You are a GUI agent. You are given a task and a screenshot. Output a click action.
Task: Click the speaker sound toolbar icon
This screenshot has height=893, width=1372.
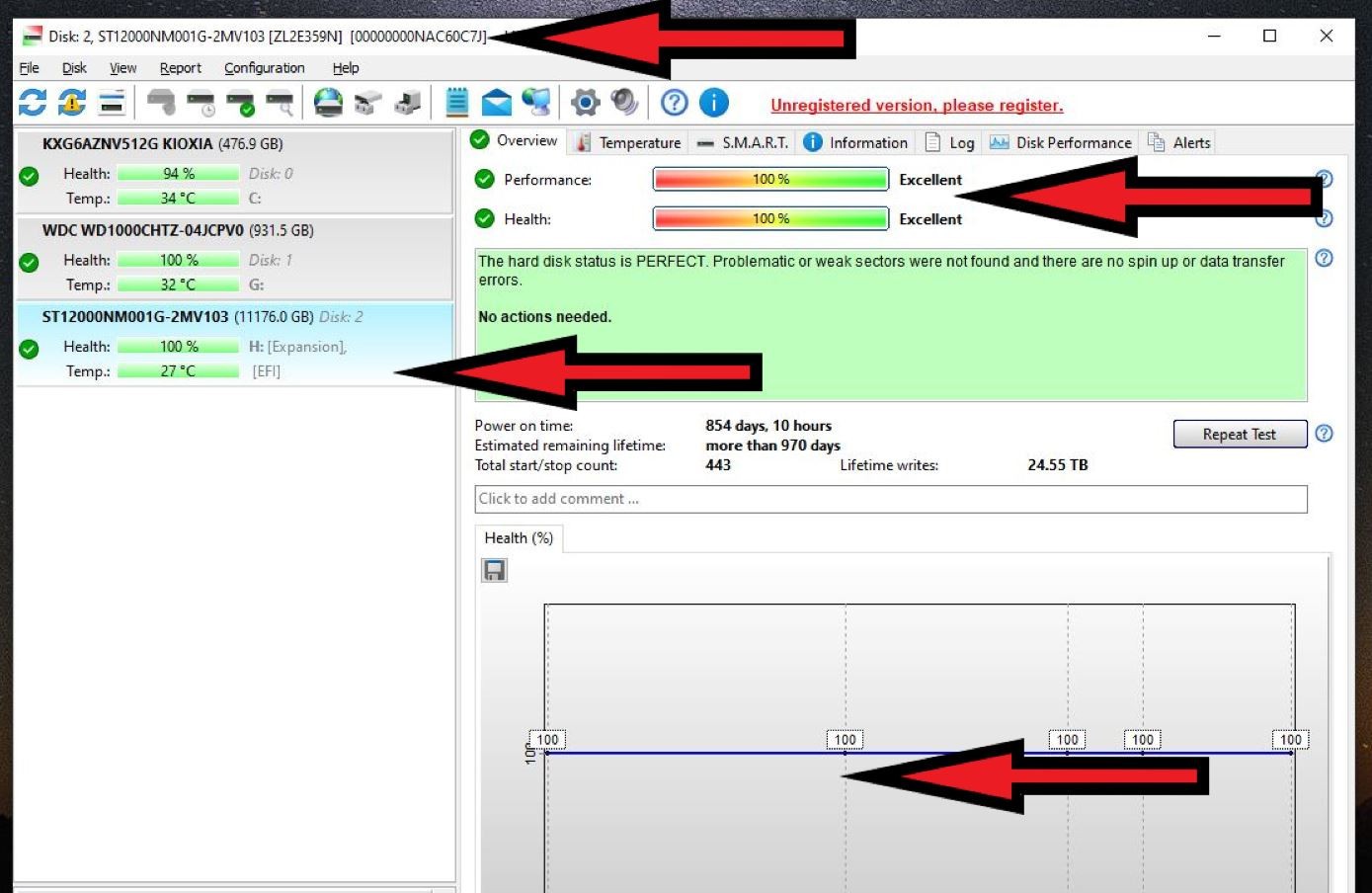(624, 103)
